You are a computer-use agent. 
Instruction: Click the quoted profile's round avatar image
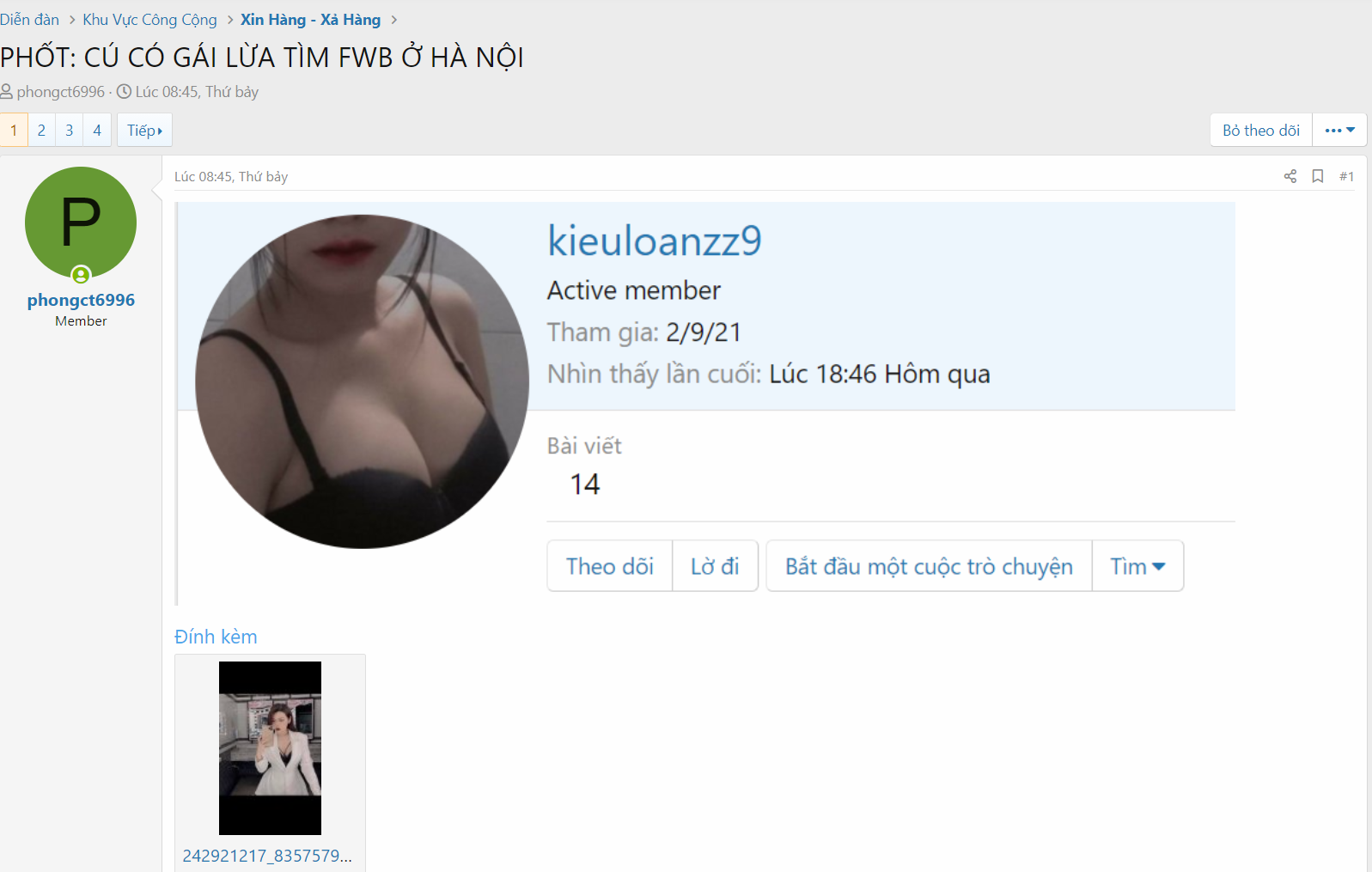362,381
